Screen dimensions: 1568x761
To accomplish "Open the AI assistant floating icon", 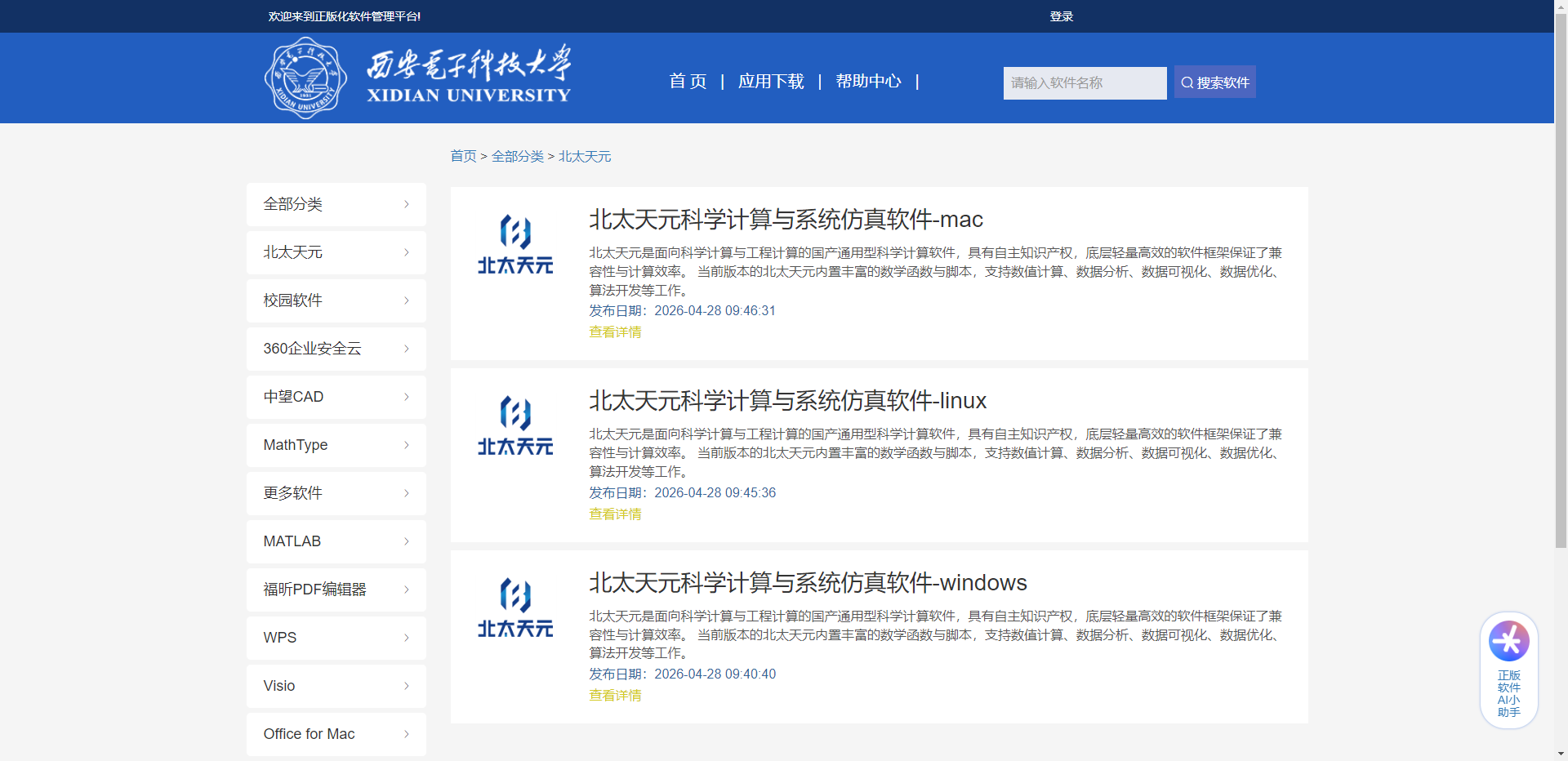I will [x=1508, y=641].
